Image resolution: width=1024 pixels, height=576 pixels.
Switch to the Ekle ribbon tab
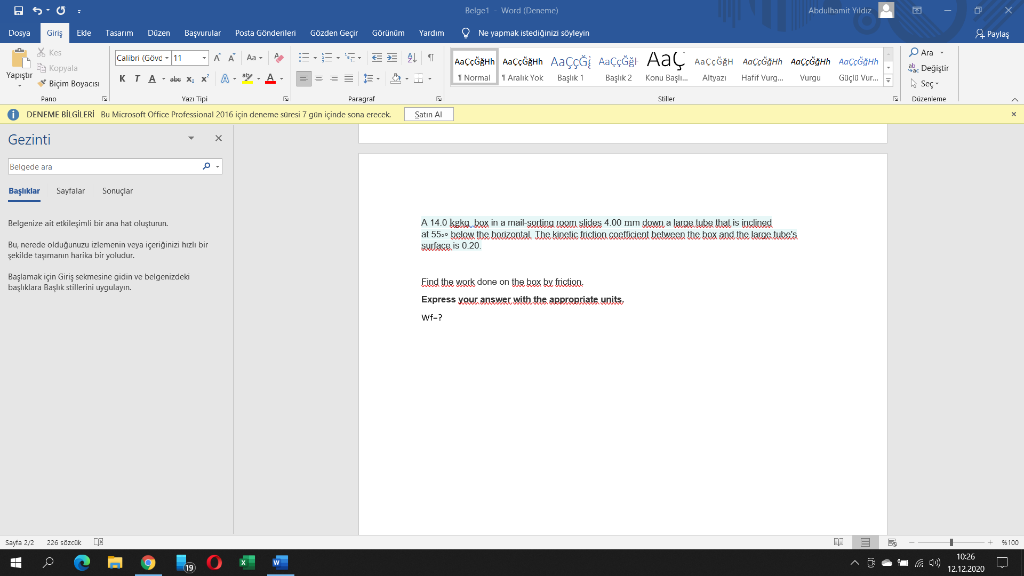(84, 33)
